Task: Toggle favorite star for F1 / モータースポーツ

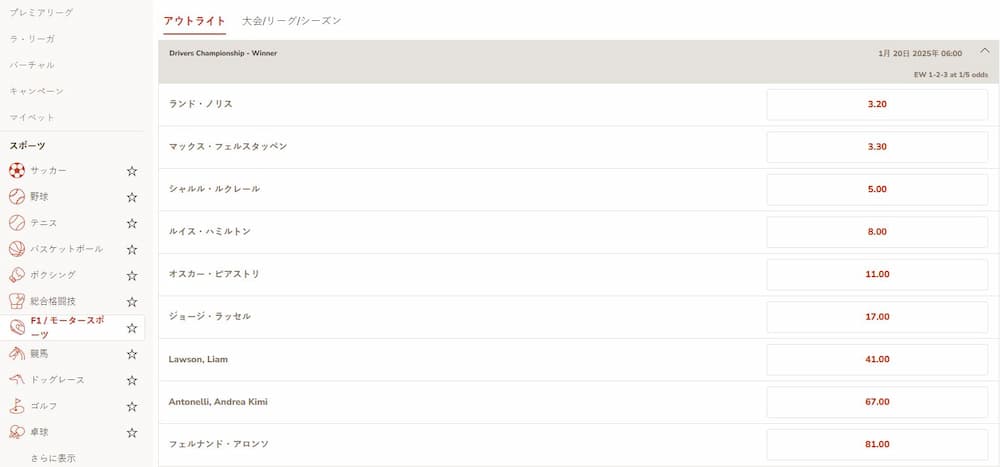Action: pos(131,328)
